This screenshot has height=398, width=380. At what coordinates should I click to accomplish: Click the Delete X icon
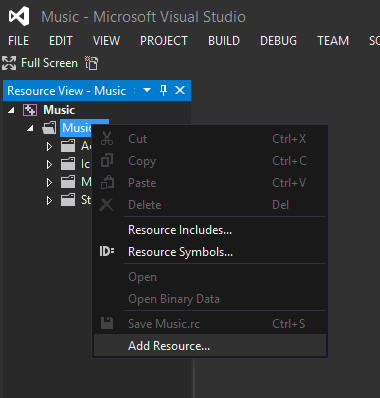pyautogui.click(x=107, y=205)
